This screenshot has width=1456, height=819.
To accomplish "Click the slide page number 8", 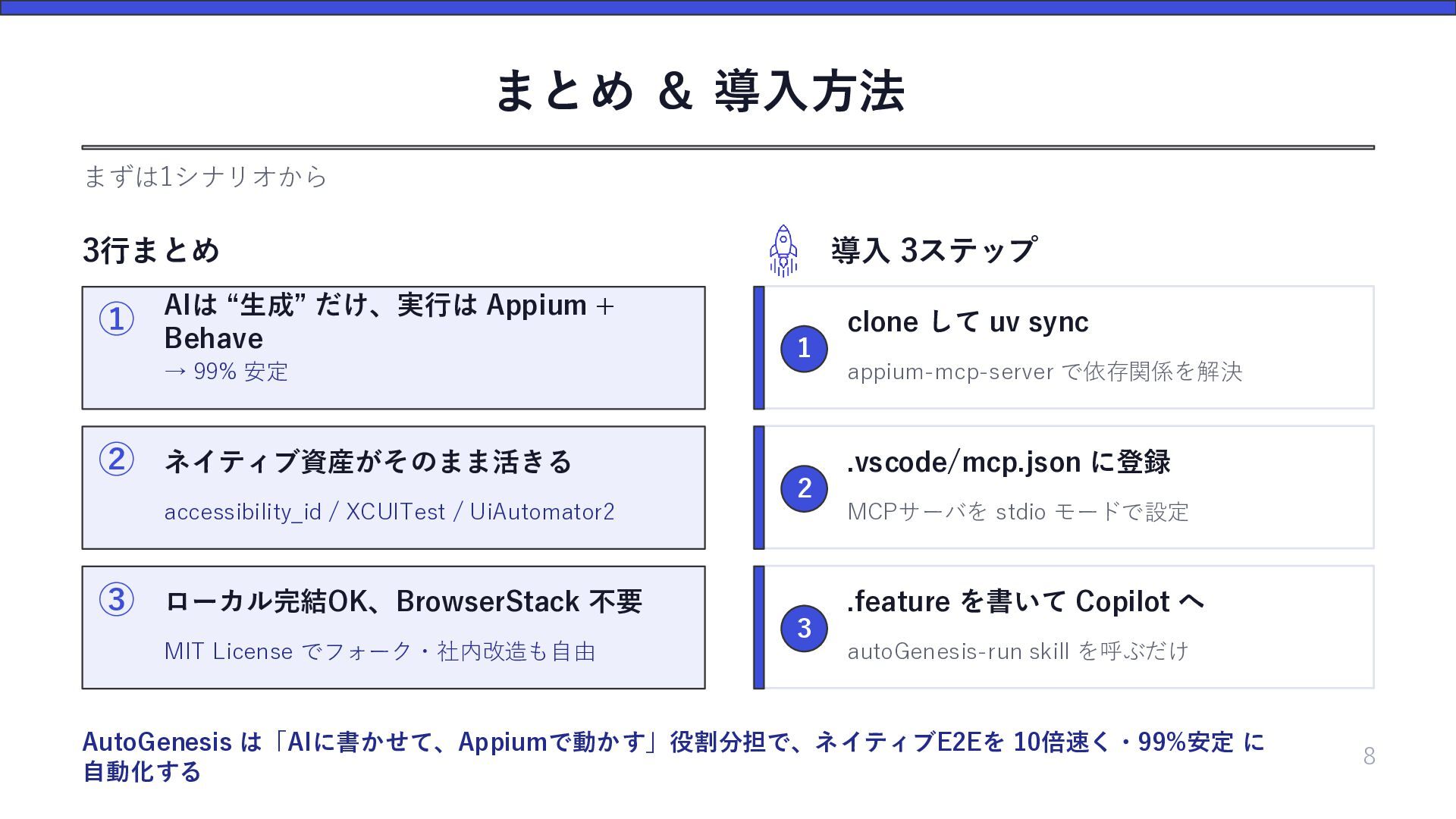I will click(1369, 756).
